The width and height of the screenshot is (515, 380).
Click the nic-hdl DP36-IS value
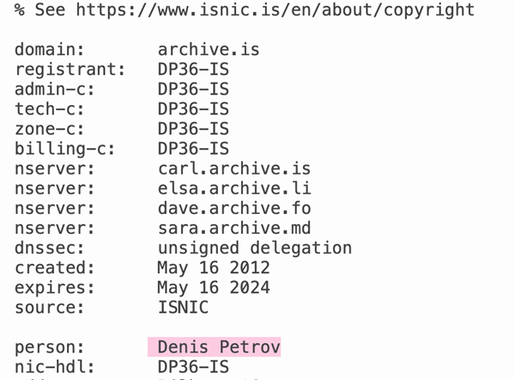click(x=193, y=367)
